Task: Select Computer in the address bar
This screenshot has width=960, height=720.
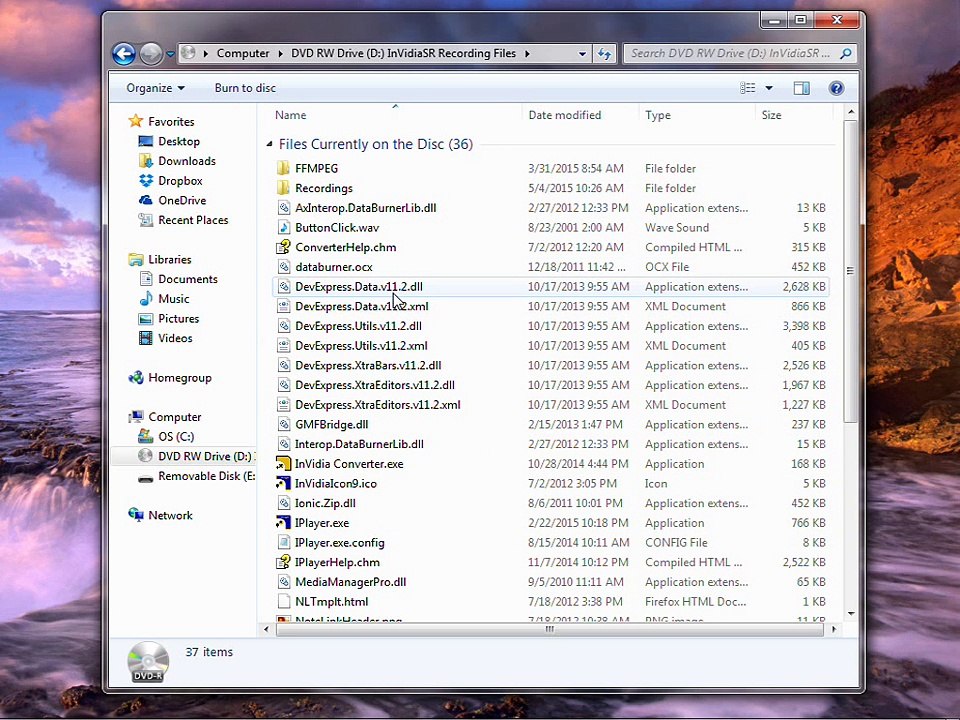Action: 242,53
